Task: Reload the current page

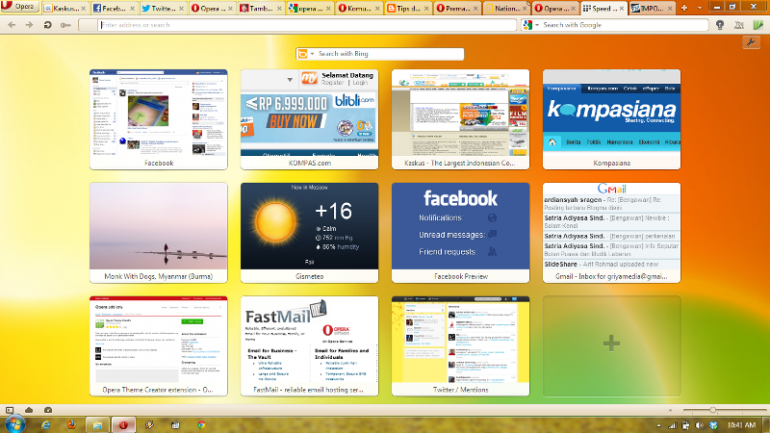Action: pos(48,25)
